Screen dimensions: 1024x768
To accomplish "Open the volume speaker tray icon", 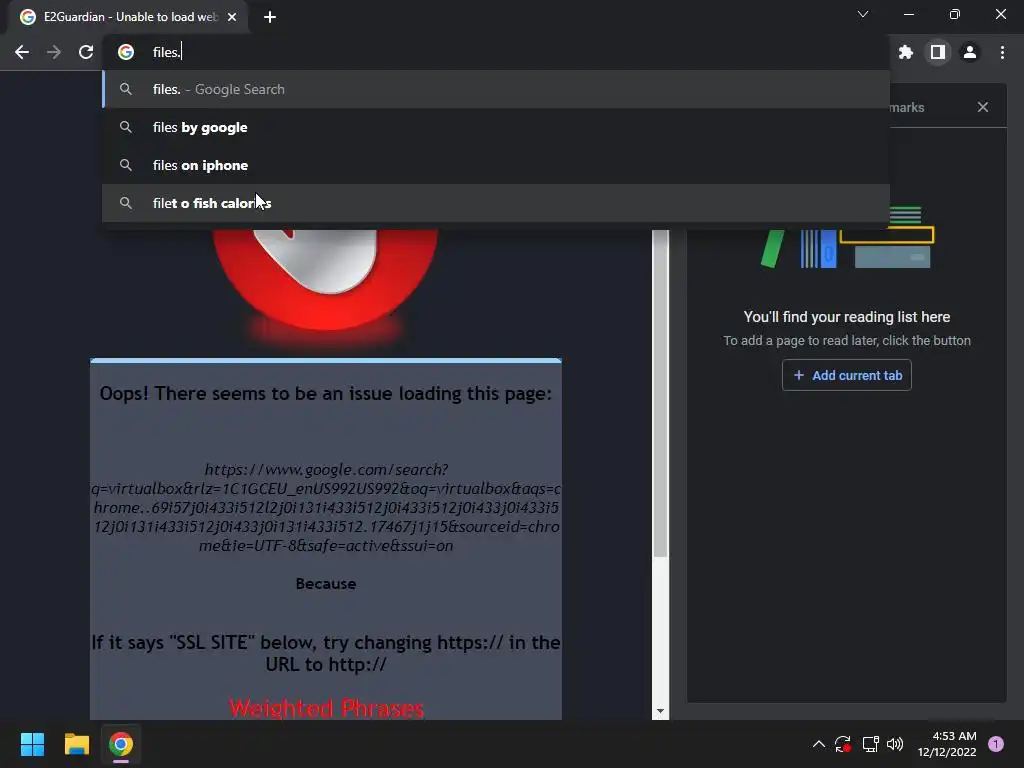I will click(x=895, y=744).
